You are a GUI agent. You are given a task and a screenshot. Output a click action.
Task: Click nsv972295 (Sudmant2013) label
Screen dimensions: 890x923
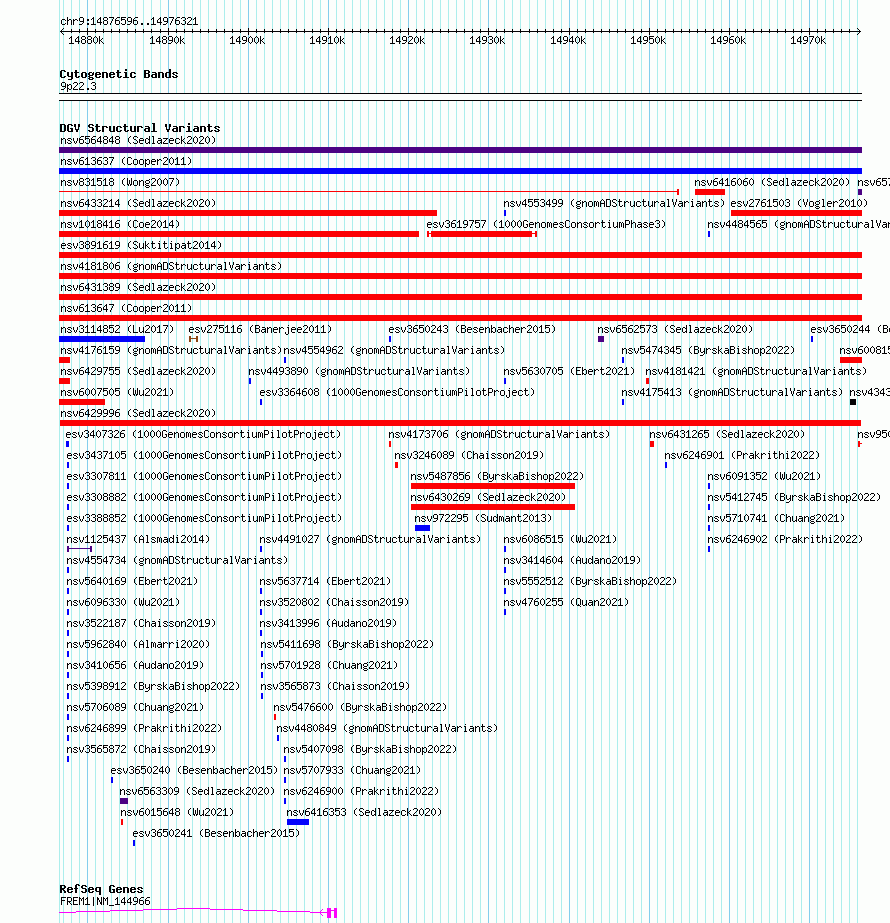coord(483,519)
